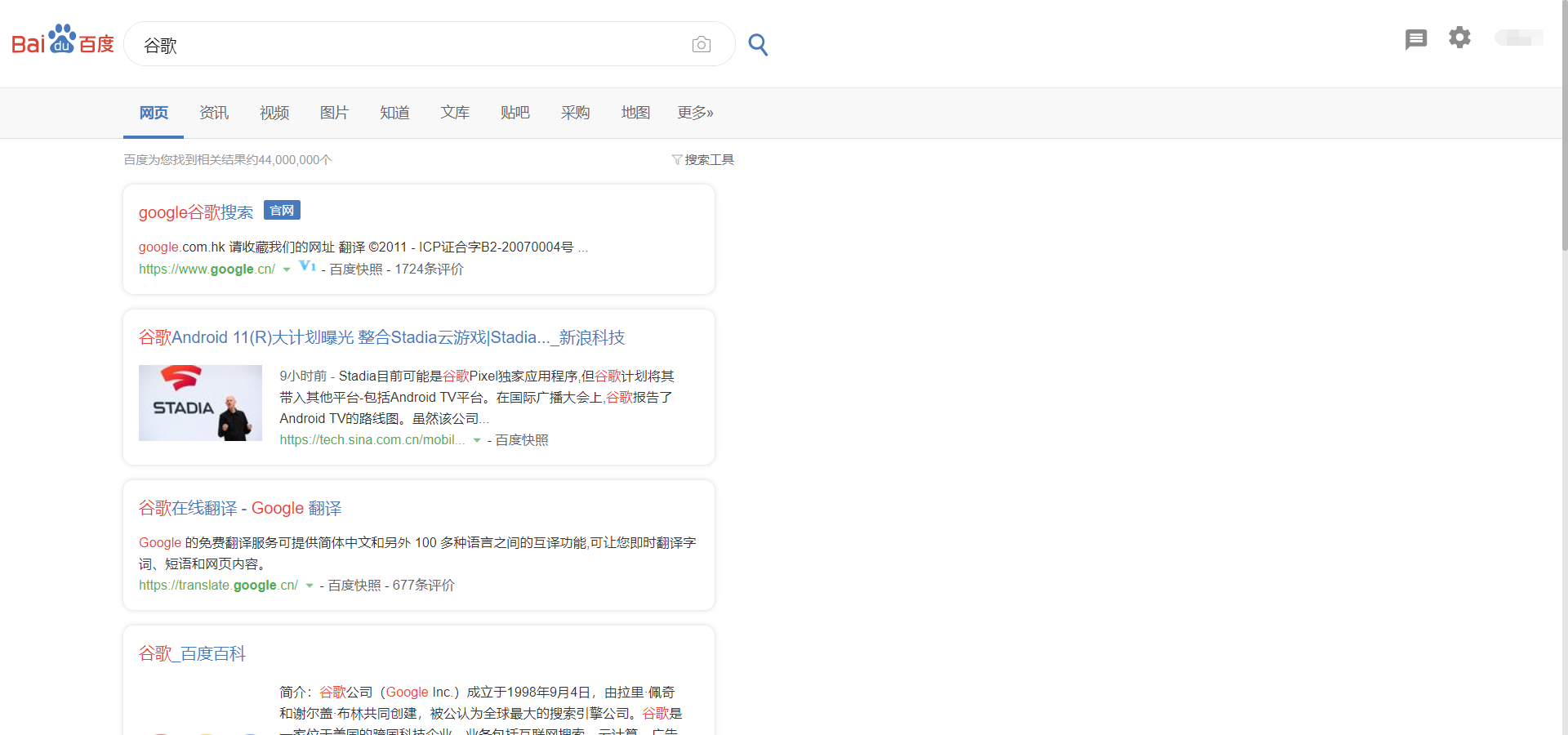The width and height of the screenshot is (1568, 735).
Task: Switch to the 视频 tab
Action: [x=273, y=113]
